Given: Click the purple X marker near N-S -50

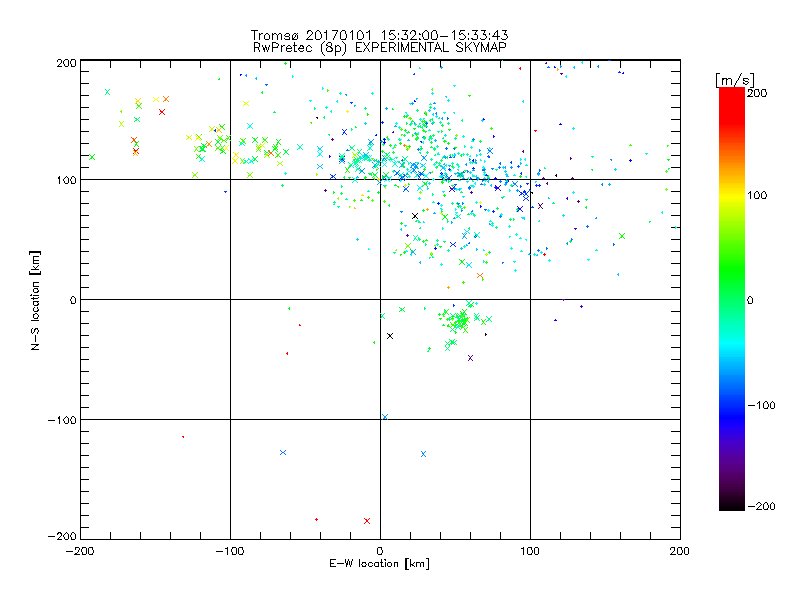Looking at the screenshot, I should [470, 358].
